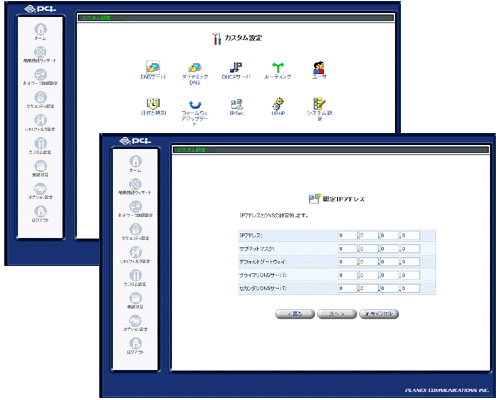Open the System Settings checklist icon
Image resolution: width=500 pixels, height=400 pixels.
[x=319, y=104]
